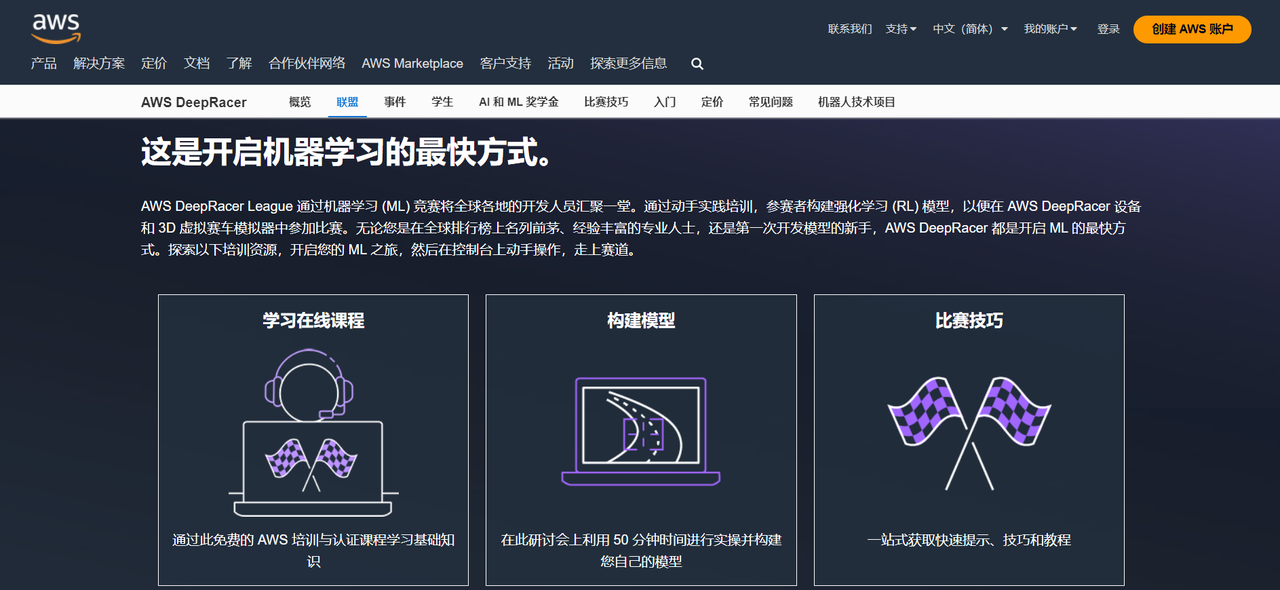The image size is (1280, 590).
Task: Expand the 我的账户 dropdown
Action: tap(1050, 29)
